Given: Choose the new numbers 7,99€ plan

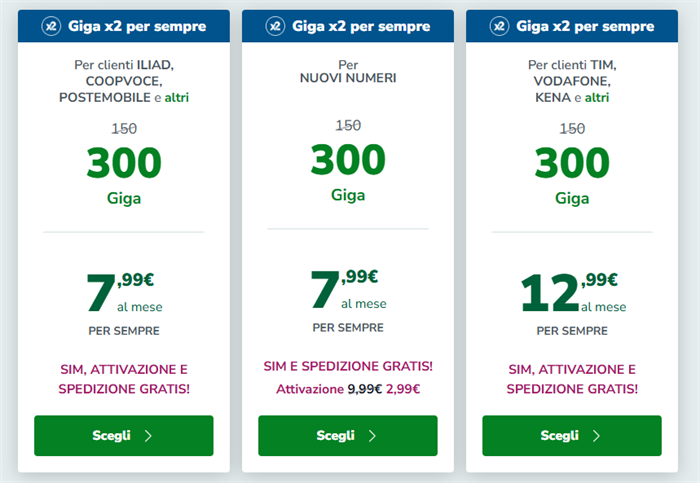Looking at the screenshot, I should tap(348, 436).
